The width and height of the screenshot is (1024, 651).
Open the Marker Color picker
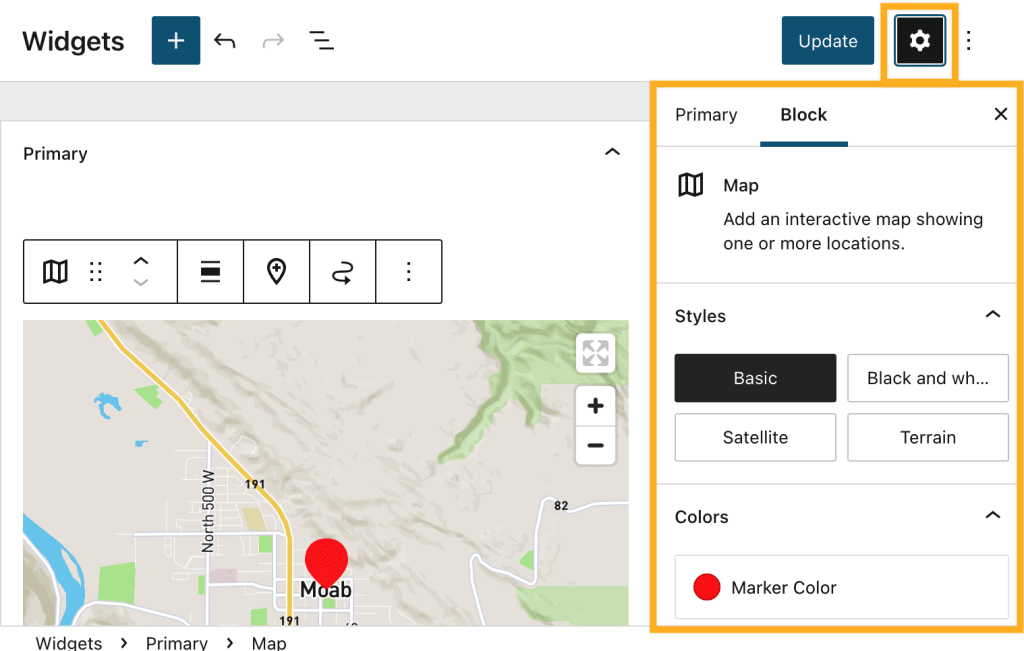707,587
